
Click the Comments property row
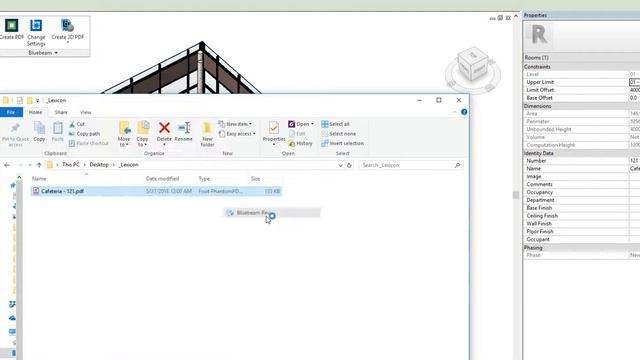(582, 184)
